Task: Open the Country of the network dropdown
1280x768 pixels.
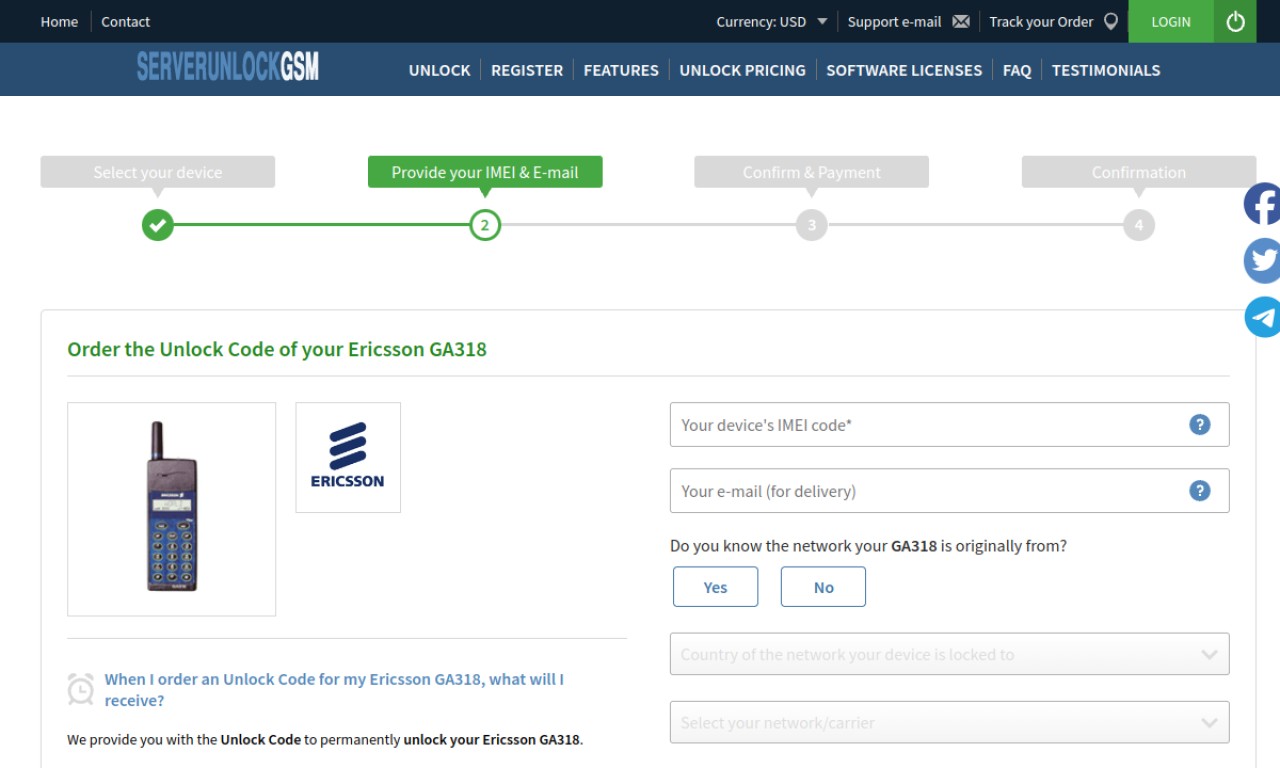Action: [949, 654]
